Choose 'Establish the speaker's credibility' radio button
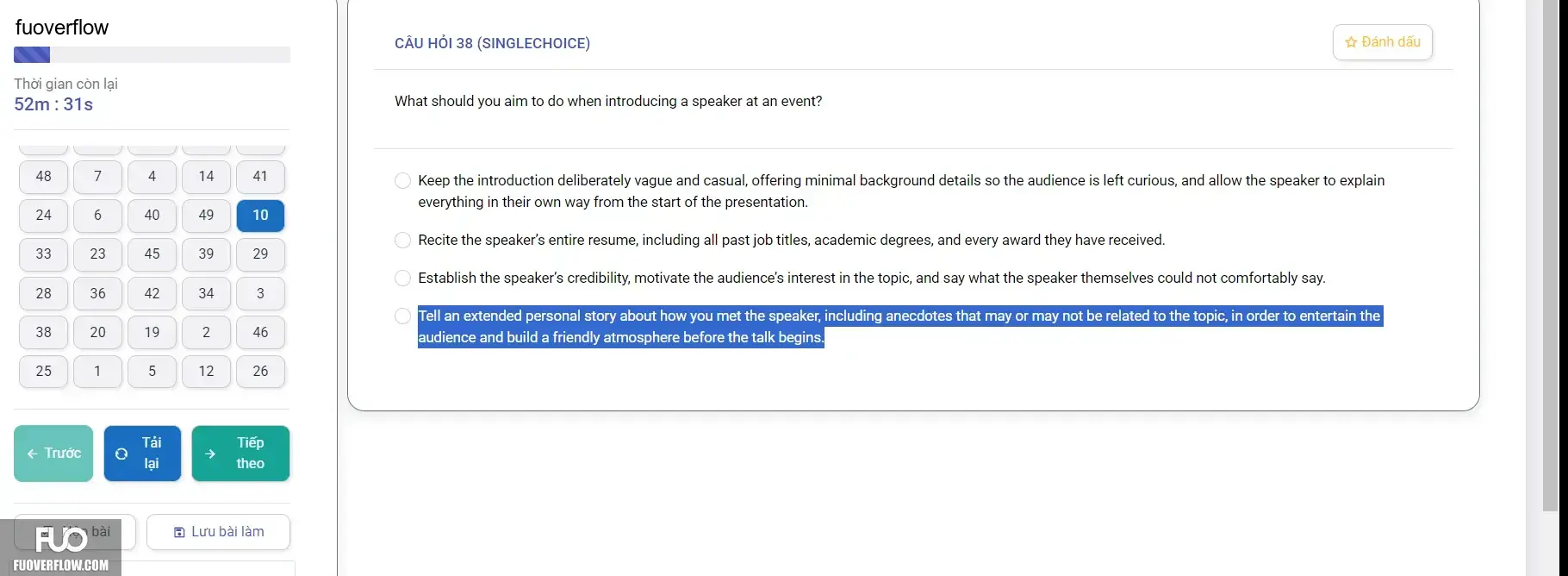Viewport: 1568px width, 576px height. click(402, 278)
